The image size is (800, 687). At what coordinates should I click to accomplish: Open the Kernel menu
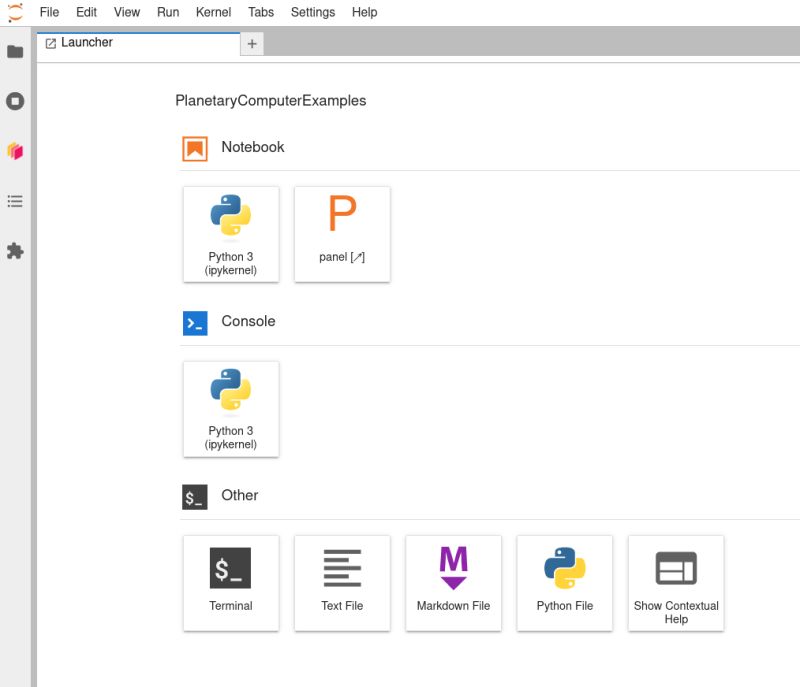coord(213,12)
